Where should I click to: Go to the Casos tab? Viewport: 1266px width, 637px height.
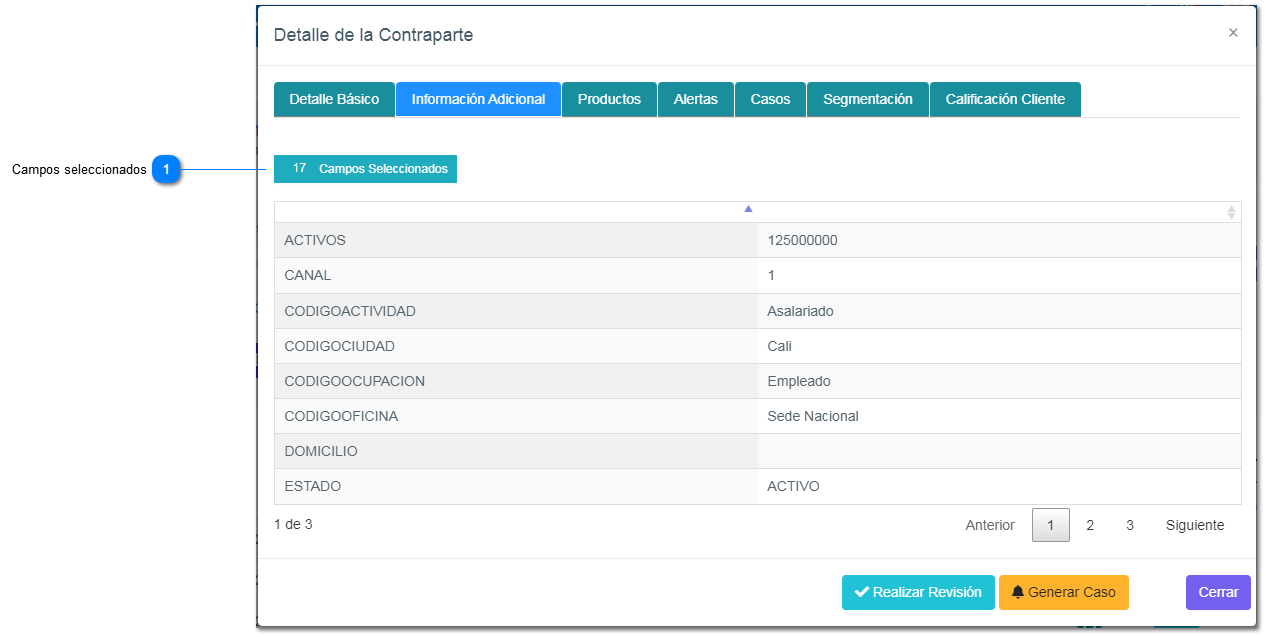pyautogui.click(x=770, y=100)
